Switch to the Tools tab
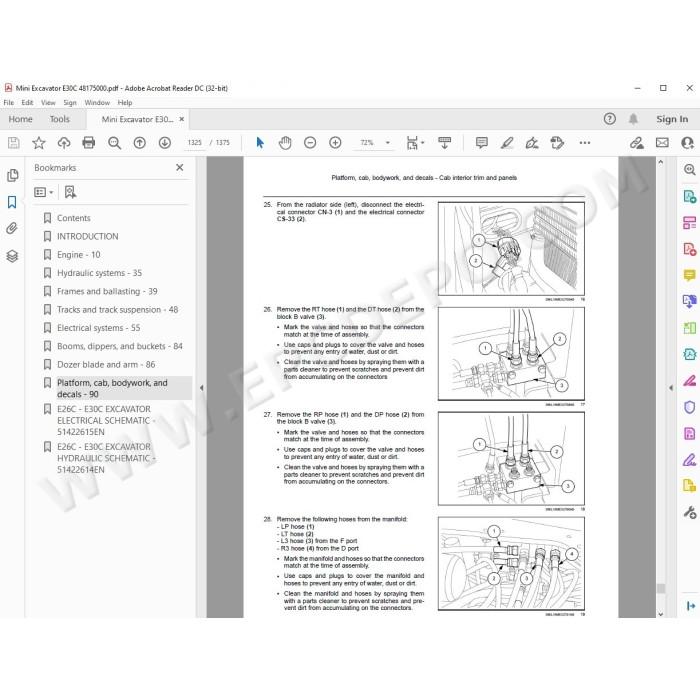 (x=60, y=119)
